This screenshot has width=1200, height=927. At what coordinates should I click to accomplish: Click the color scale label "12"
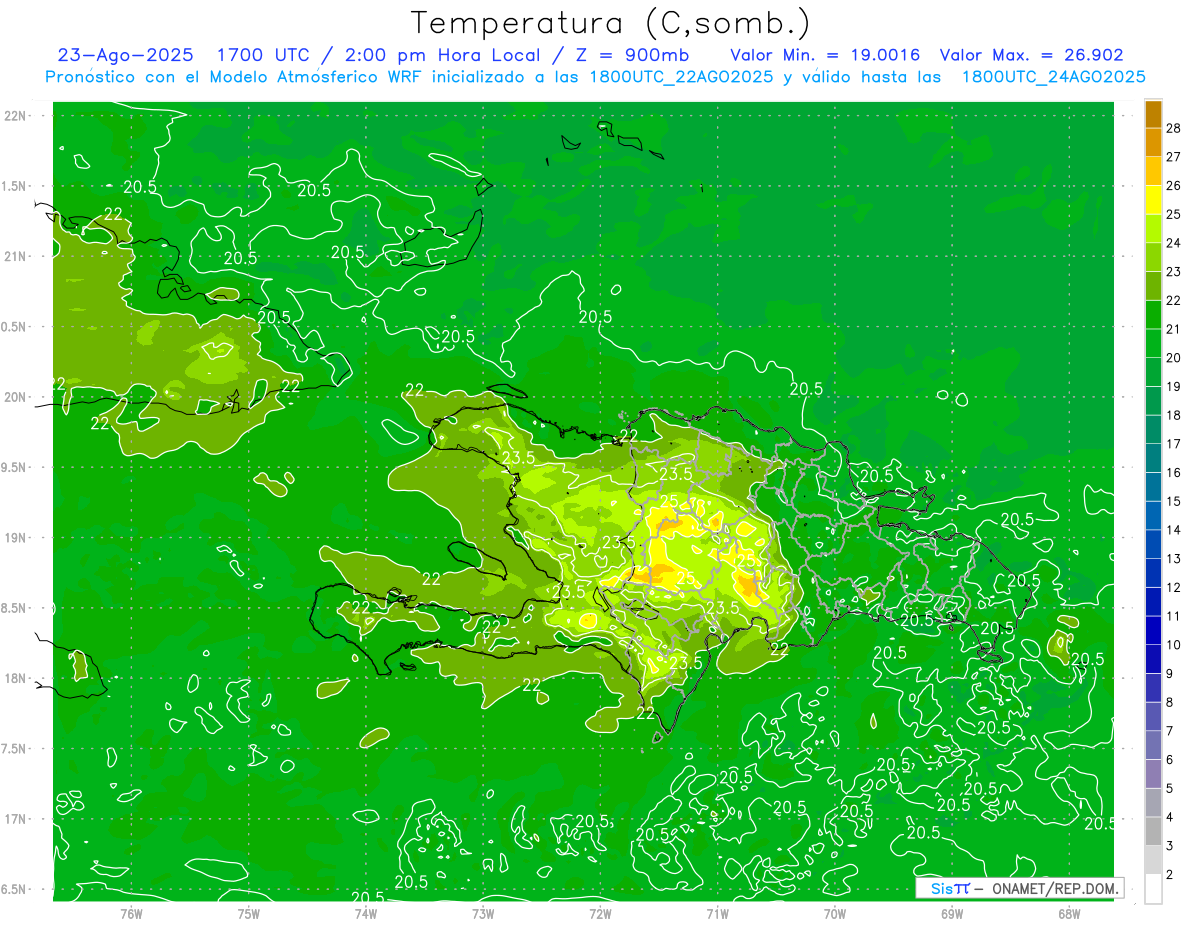1174,587
